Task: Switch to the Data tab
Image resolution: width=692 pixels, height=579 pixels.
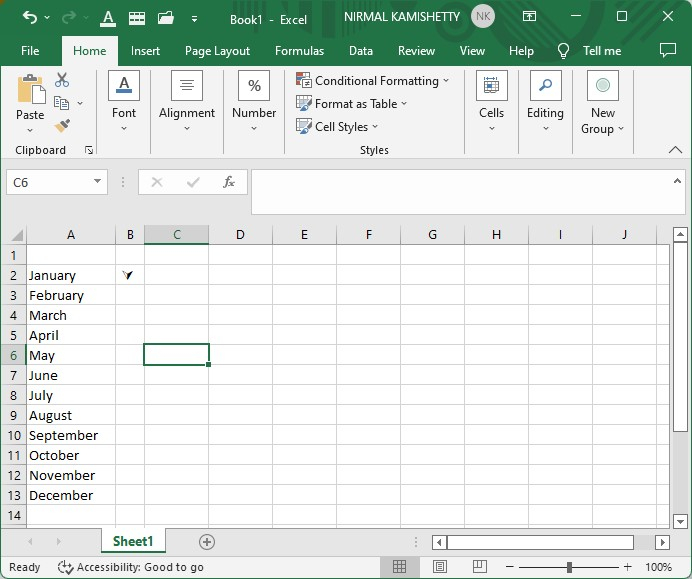Action: click(x=361, y=51)
